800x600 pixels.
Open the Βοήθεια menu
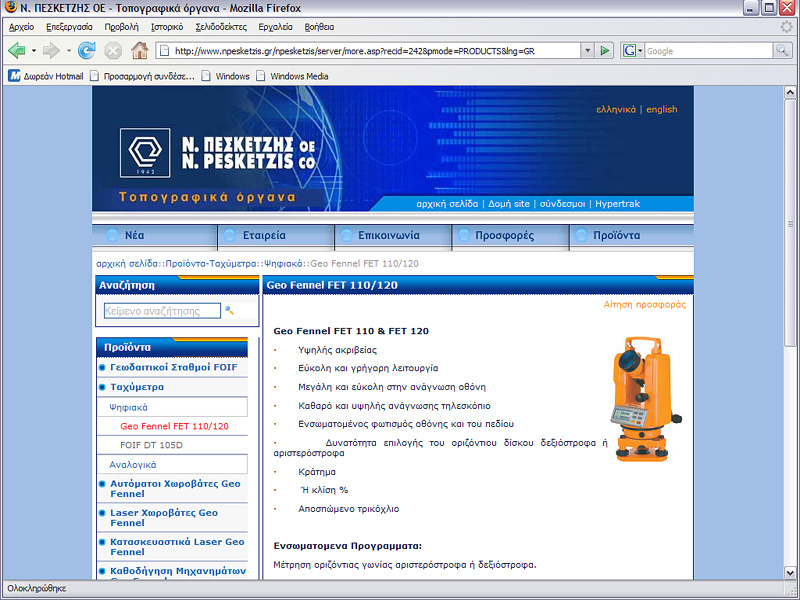(319, 27)
